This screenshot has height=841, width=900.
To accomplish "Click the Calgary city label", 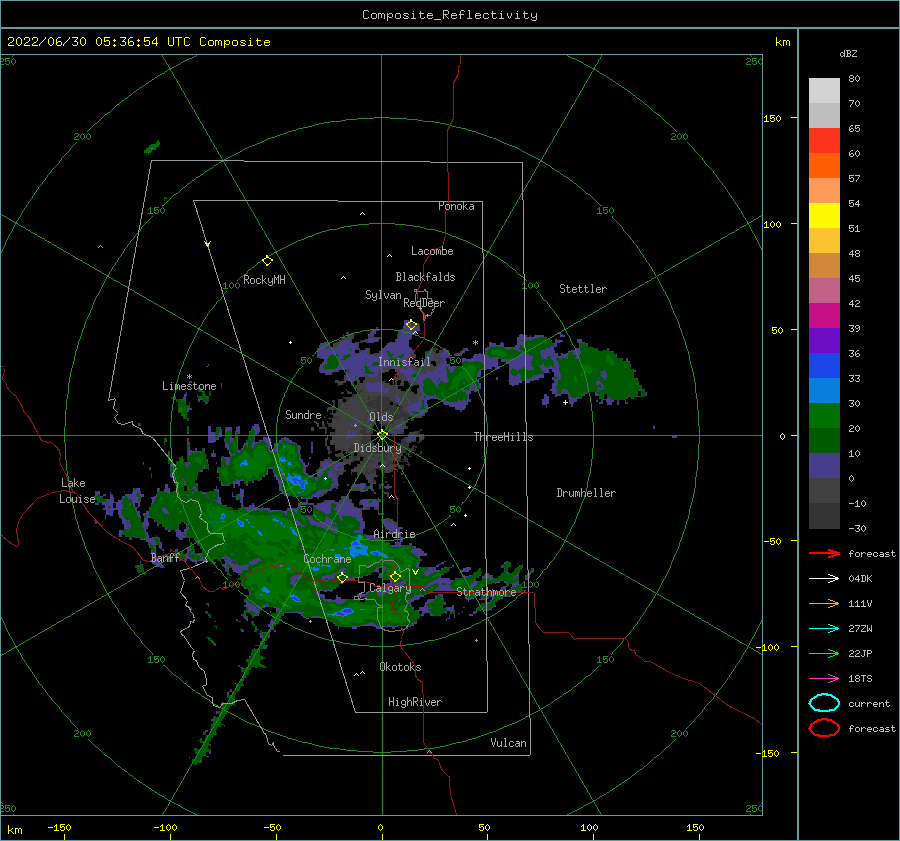I will [390, 588].
